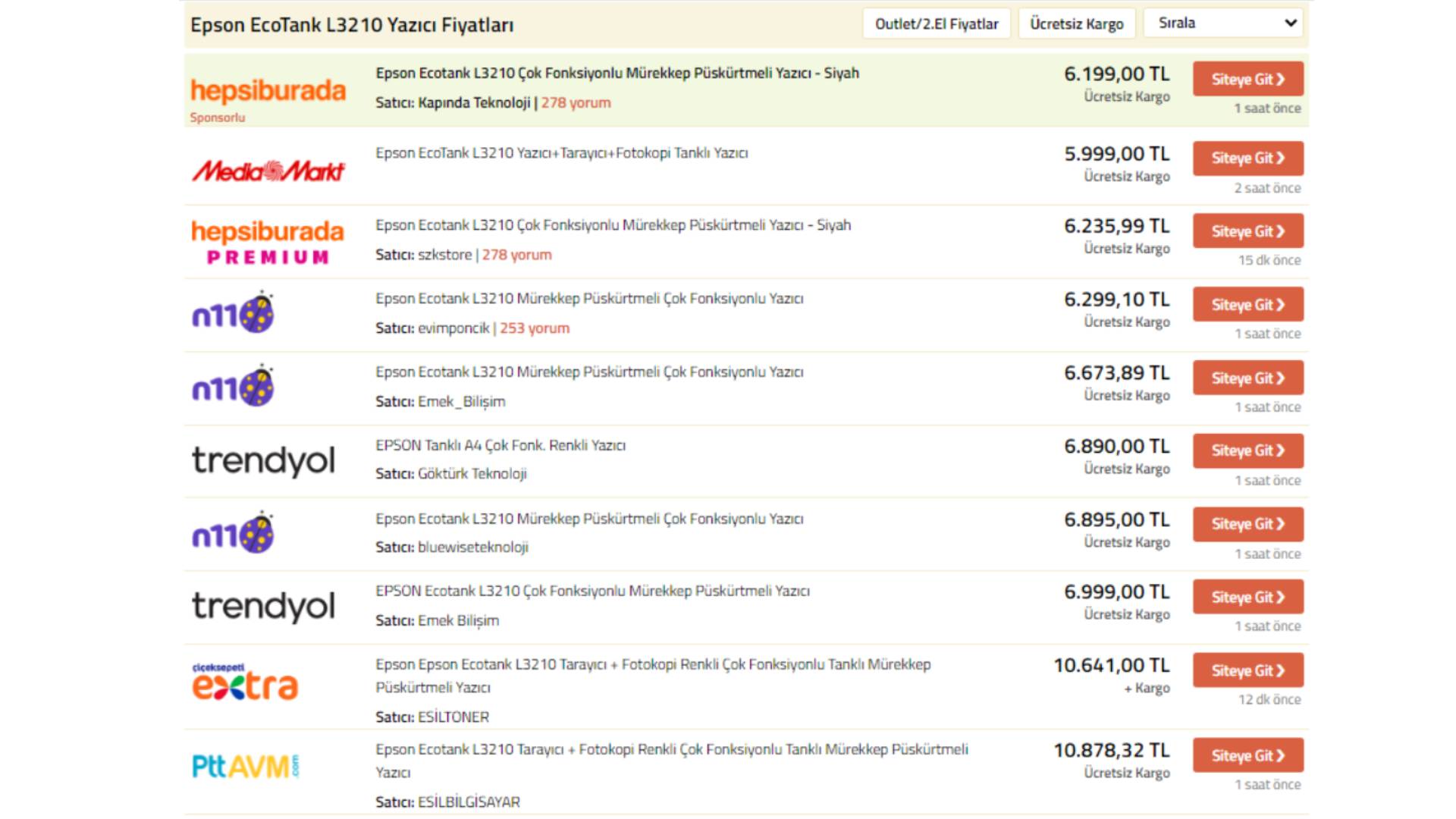
Task: Go to site for 6.890,00 TL offer
Action: pyautogui.click(x=1248, y=450)
